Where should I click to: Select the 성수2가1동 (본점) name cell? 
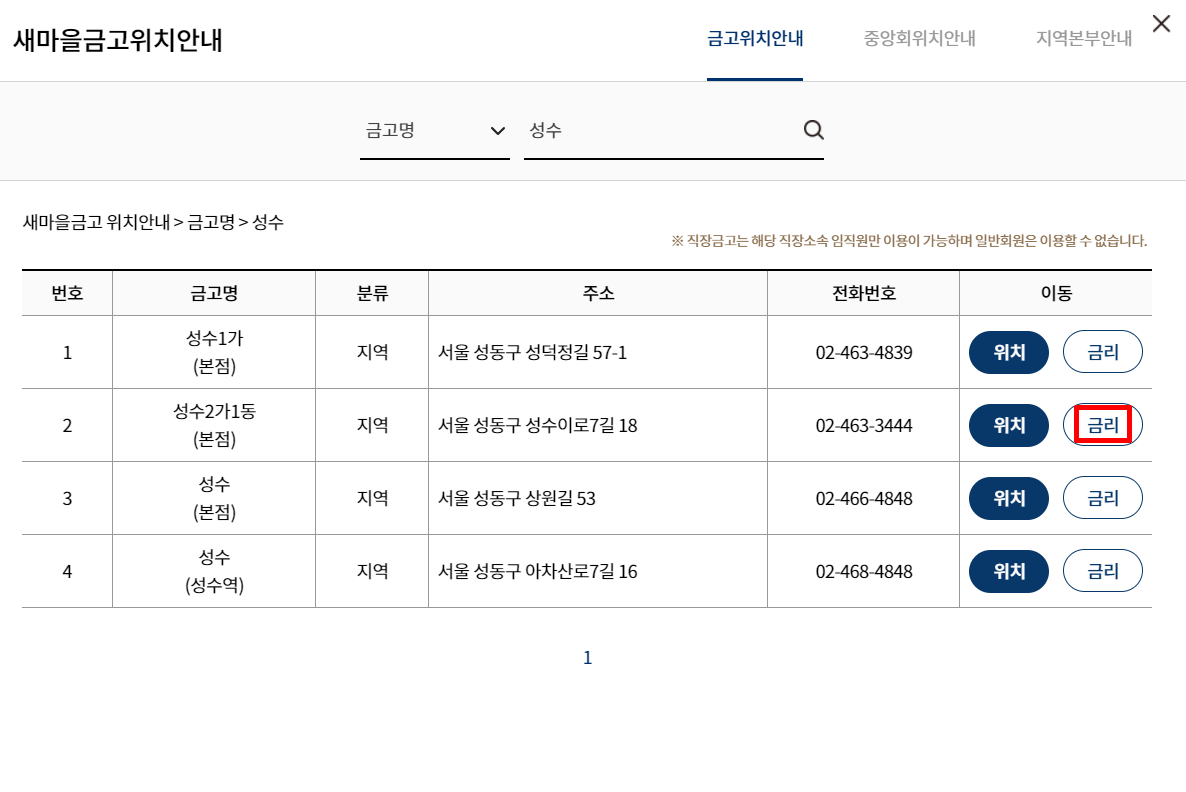point(214,425)
